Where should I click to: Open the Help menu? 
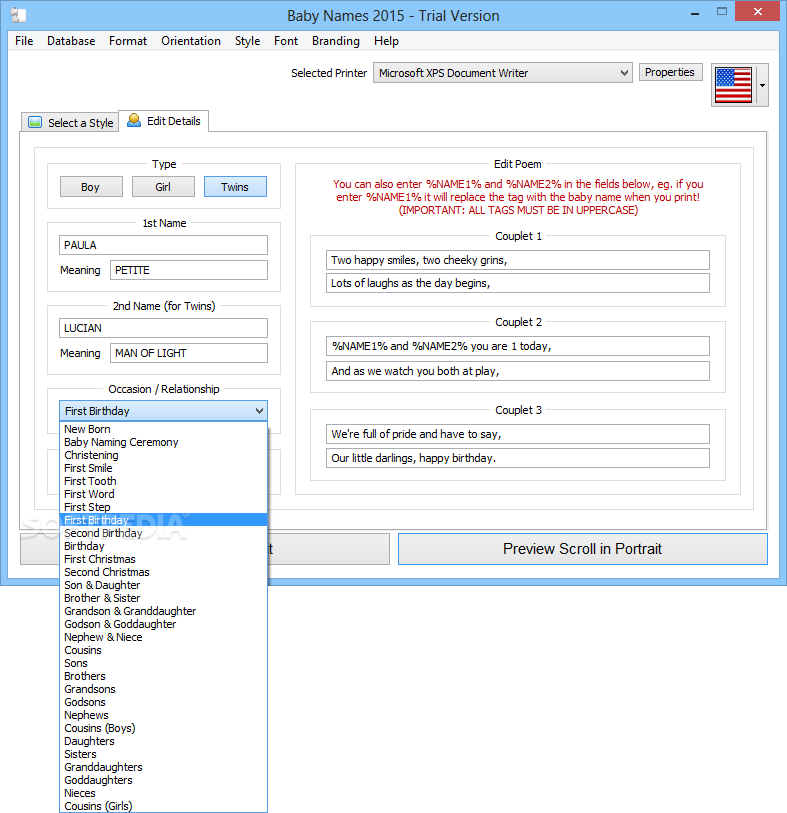click(x=386, y=41)
